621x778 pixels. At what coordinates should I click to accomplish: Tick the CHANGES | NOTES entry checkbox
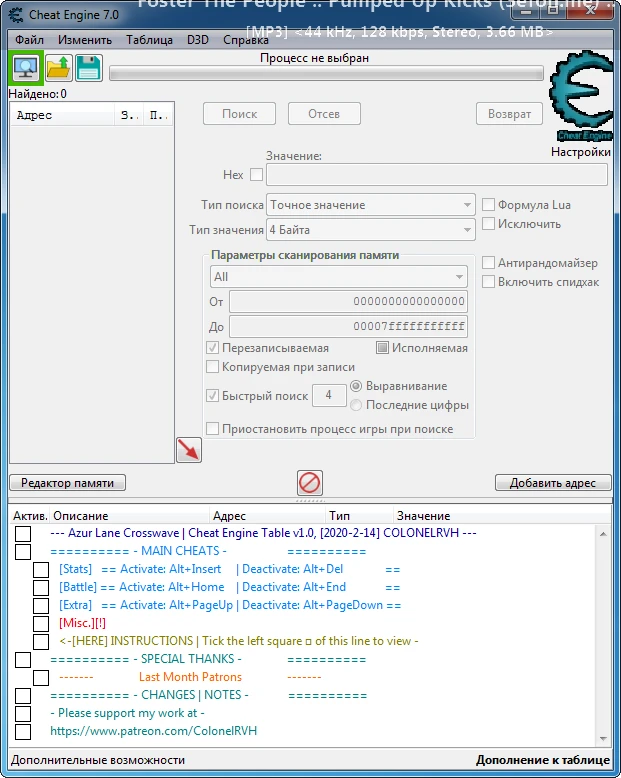[23, 696]
